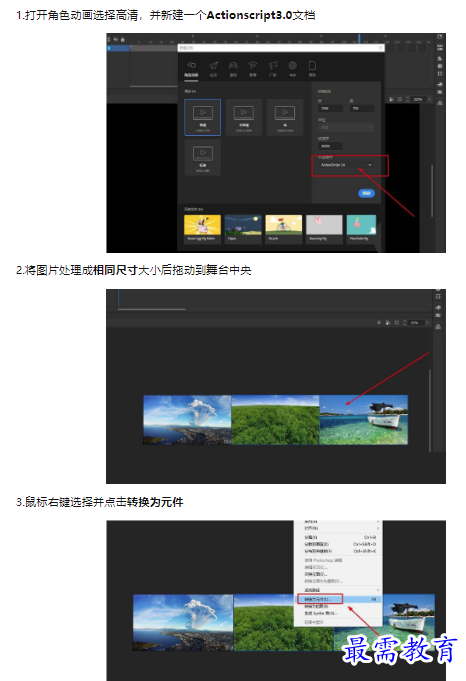This screenshot has height=681, width=466.
Task: Open the Education category graduation-cap icon
Action: (x=253, y=66)
